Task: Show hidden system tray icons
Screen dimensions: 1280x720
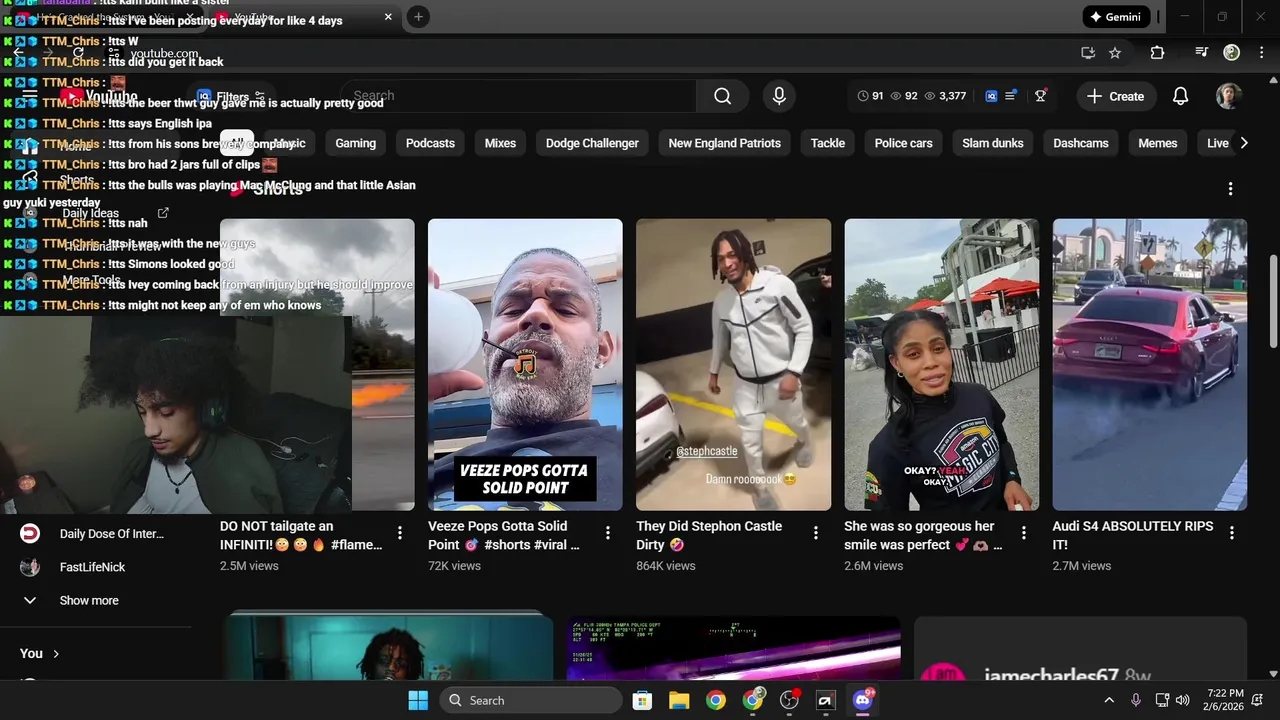Action: [1108, 700]
